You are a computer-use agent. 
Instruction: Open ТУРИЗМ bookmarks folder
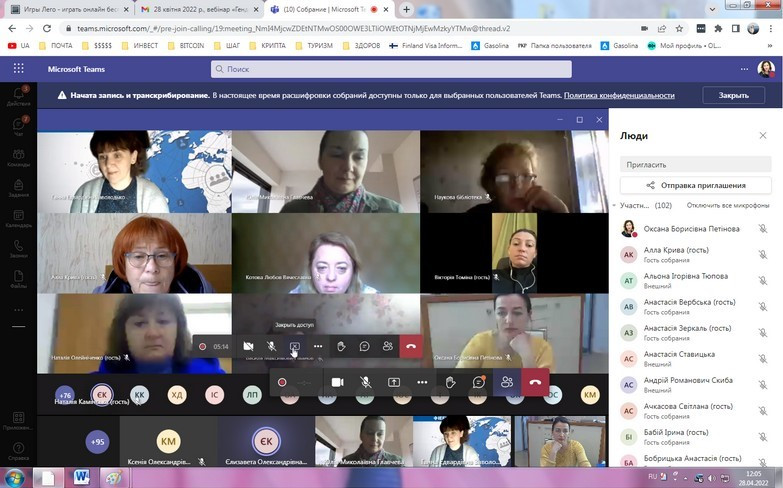click(x=314, y=45)
